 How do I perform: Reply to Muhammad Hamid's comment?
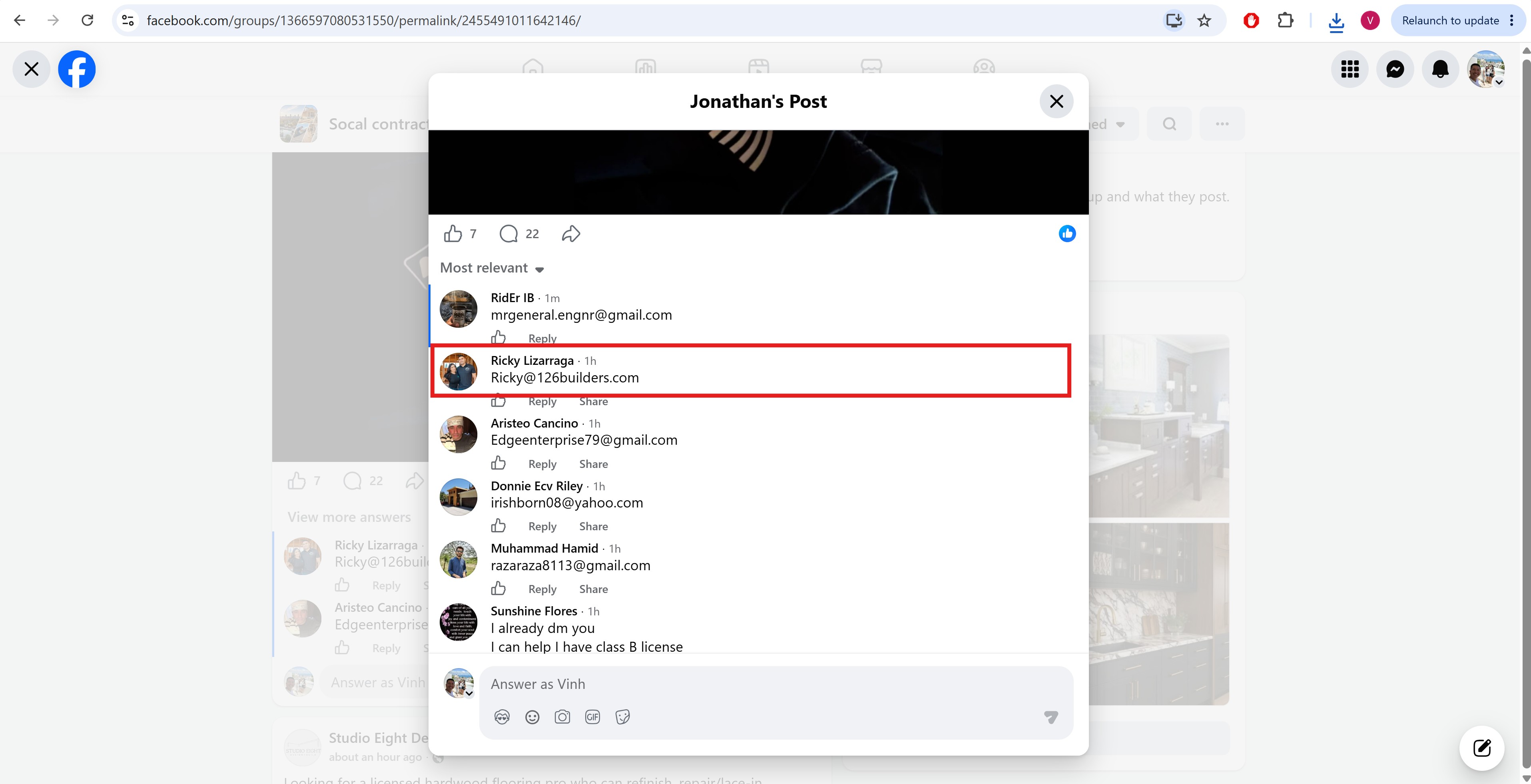542,589
